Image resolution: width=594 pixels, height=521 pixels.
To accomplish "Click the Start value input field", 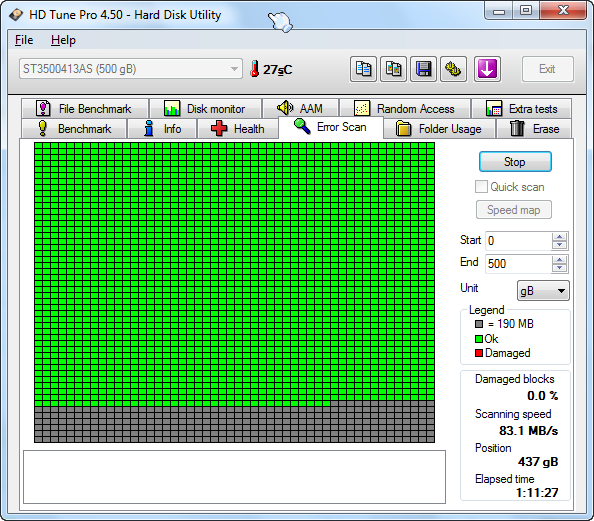I will pos(518,241).
